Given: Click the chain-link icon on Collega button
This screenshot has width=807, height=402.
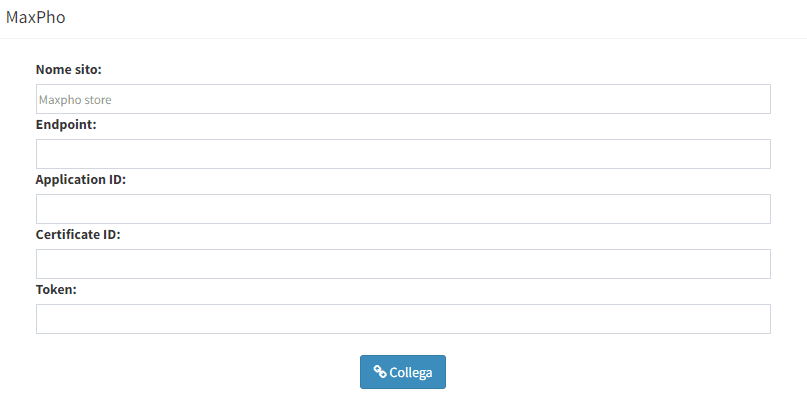Looking at the screenshot, I should point(380,372).
